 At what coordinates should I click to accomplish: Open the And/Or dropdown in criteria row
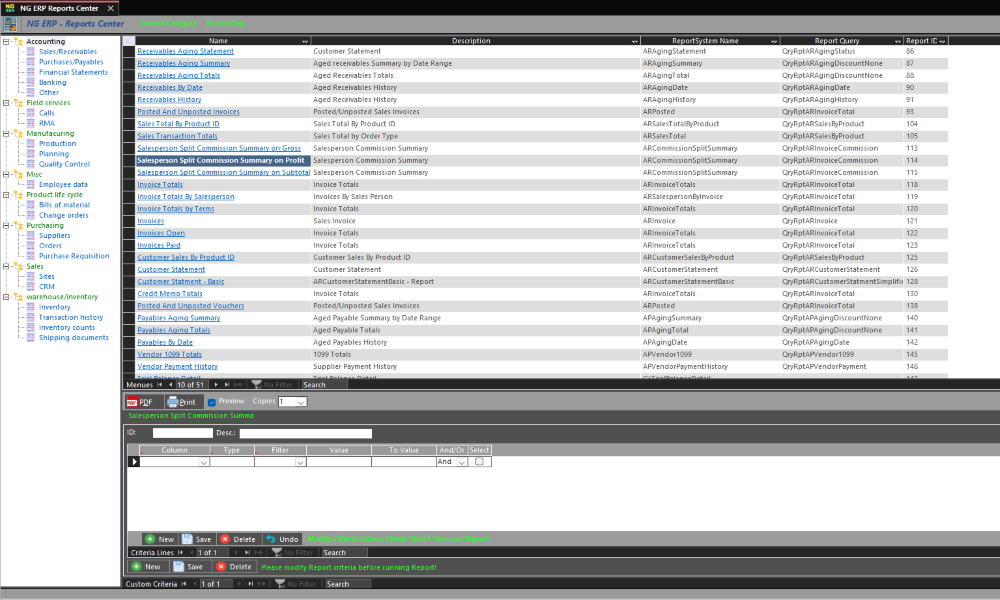[462, 462]
